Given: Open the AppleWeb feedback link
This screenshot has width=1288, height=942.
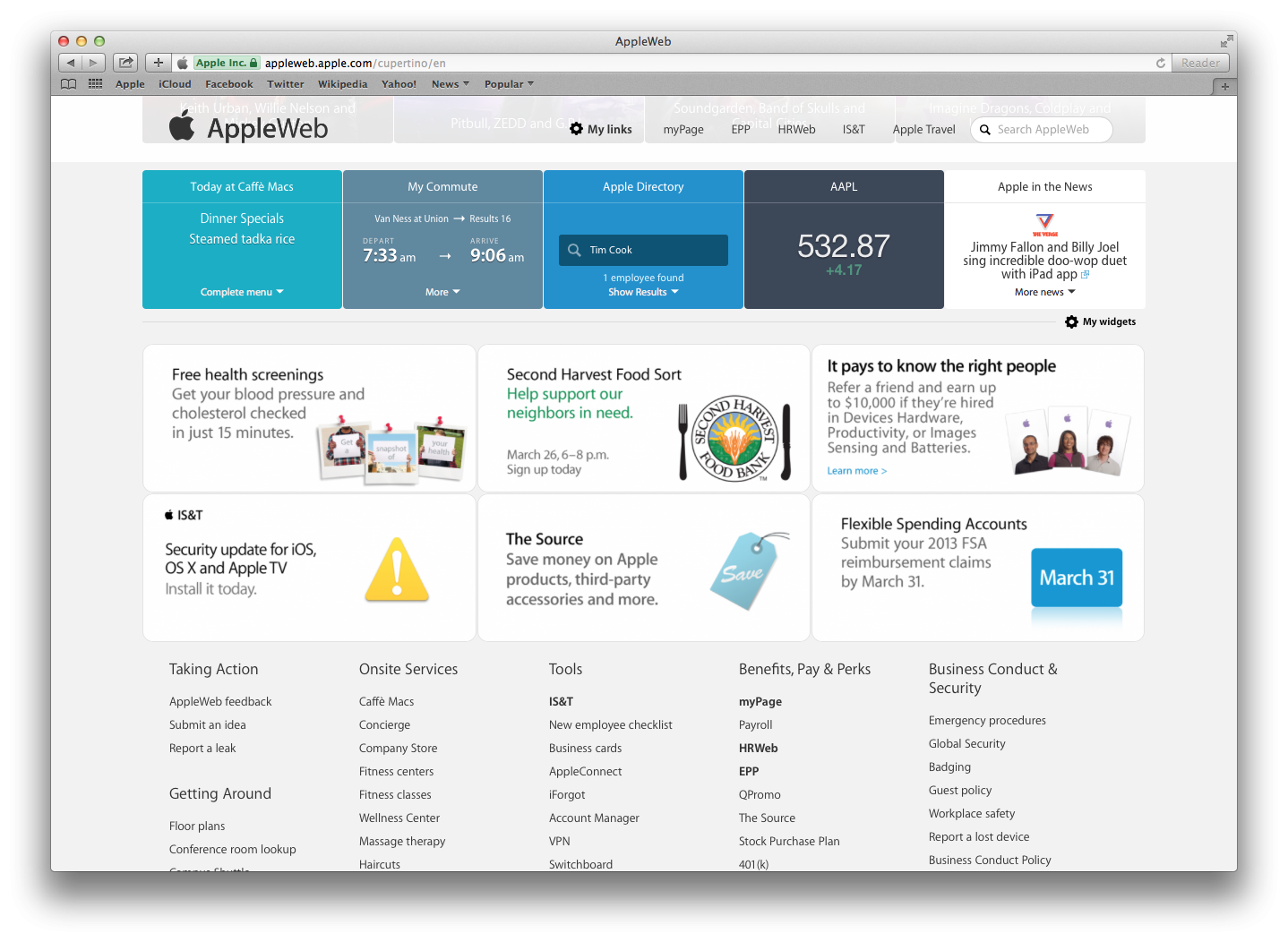Looking at the screenshot, I should coord(220,702).
